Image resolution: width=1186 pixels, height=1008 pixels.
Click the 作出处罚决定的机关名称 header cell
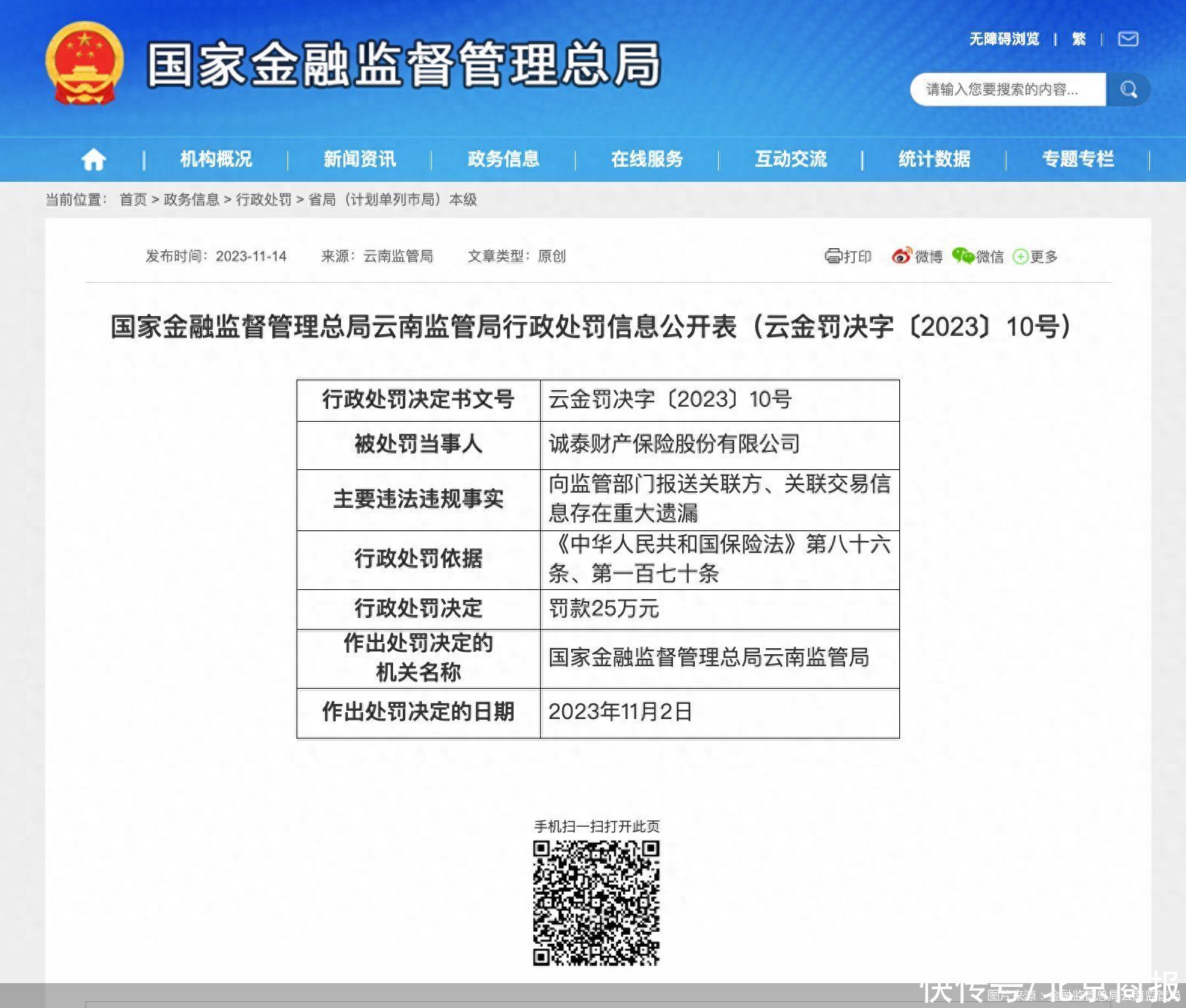(419, 658)
